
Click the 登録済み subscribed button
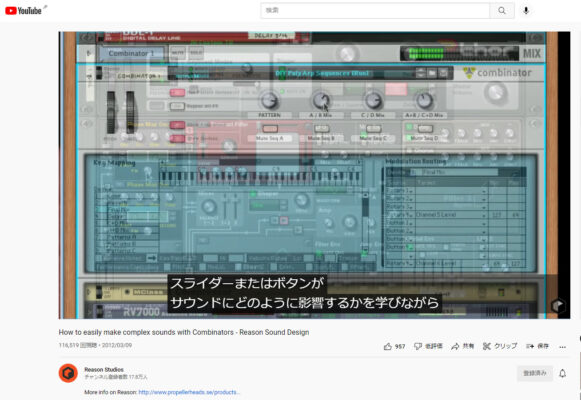pyautogui.click(x=535, y=373)
